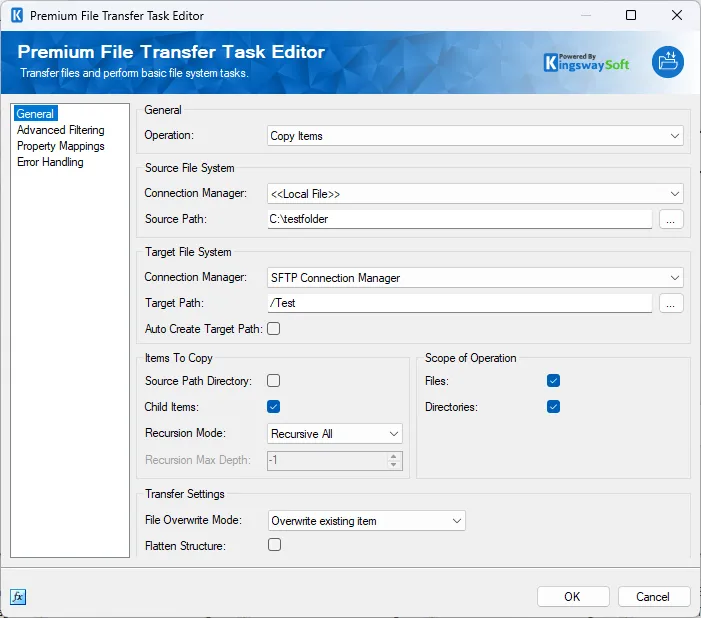Browse for Source Path with ellipsis button
701x618 pixels.
(671, 219)
